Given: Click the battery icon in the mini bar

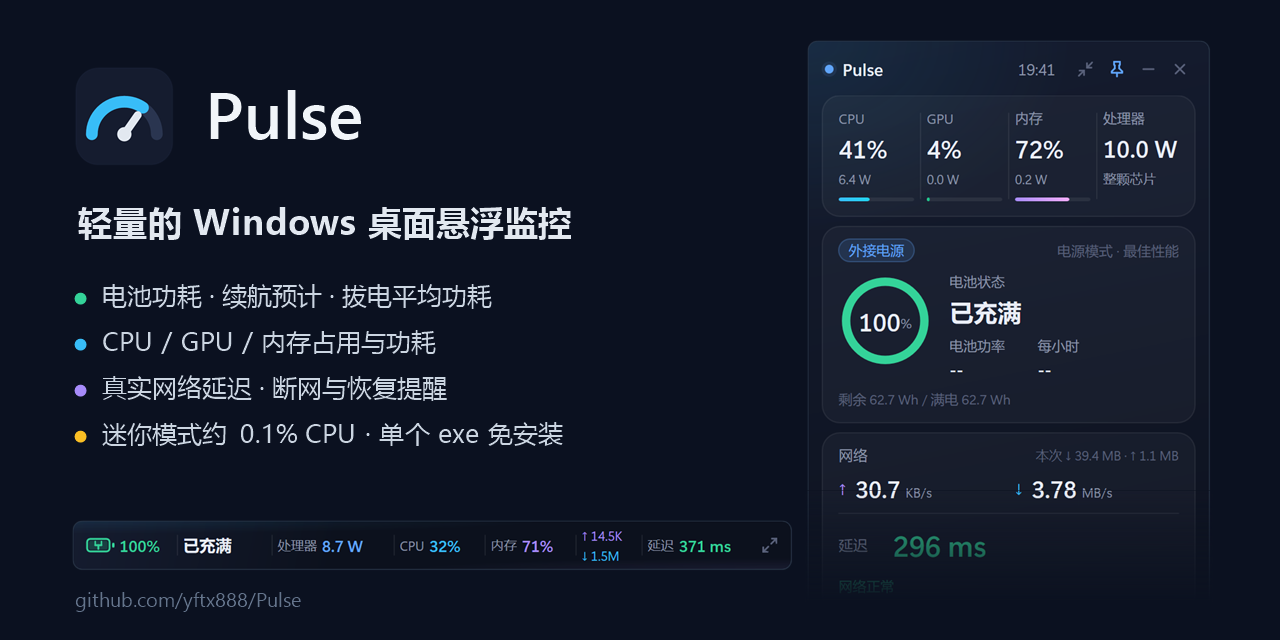Looking at the screenshot, I should pos(100,546).
